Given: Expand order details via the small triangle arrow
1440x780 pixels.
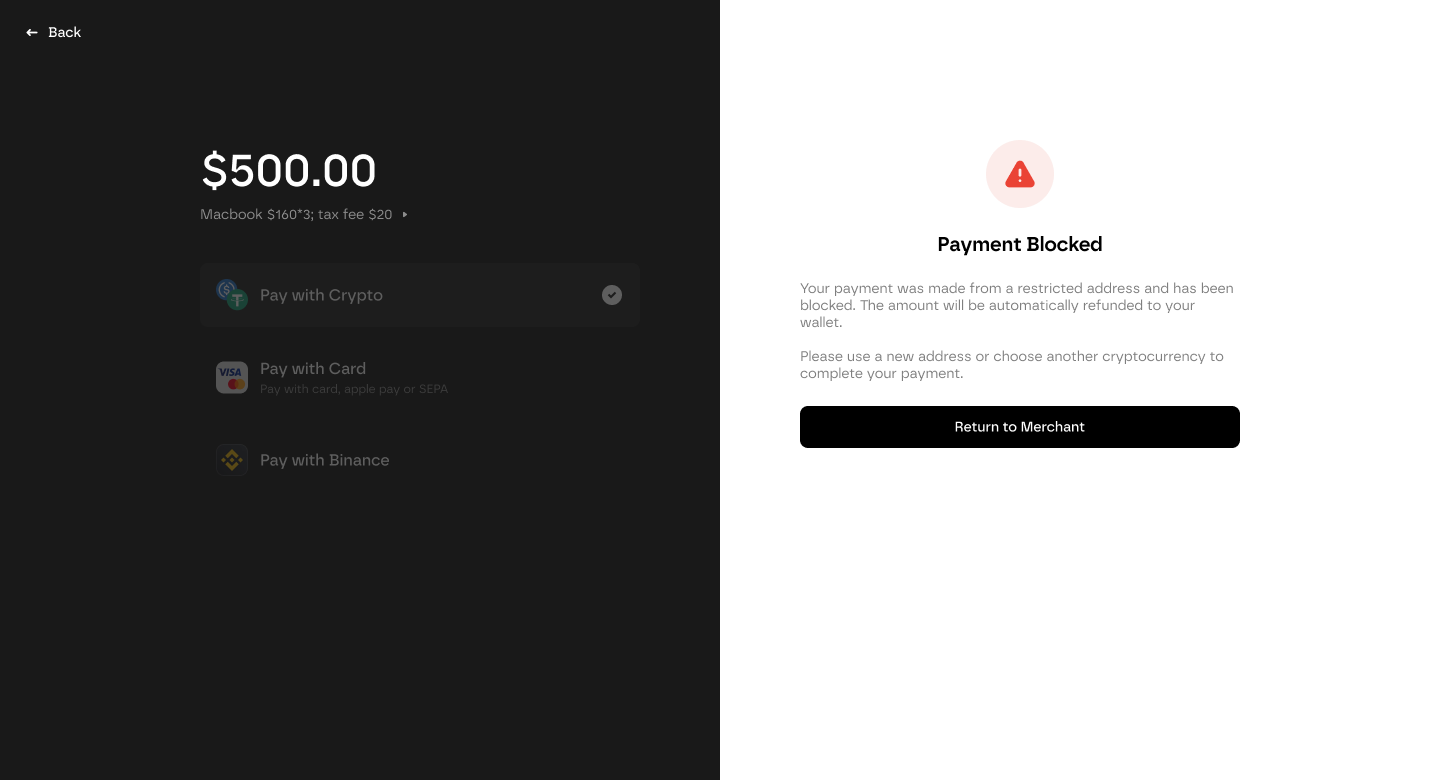Looking at the screenshot, I should pyautogui.click(x=405, y=215).
